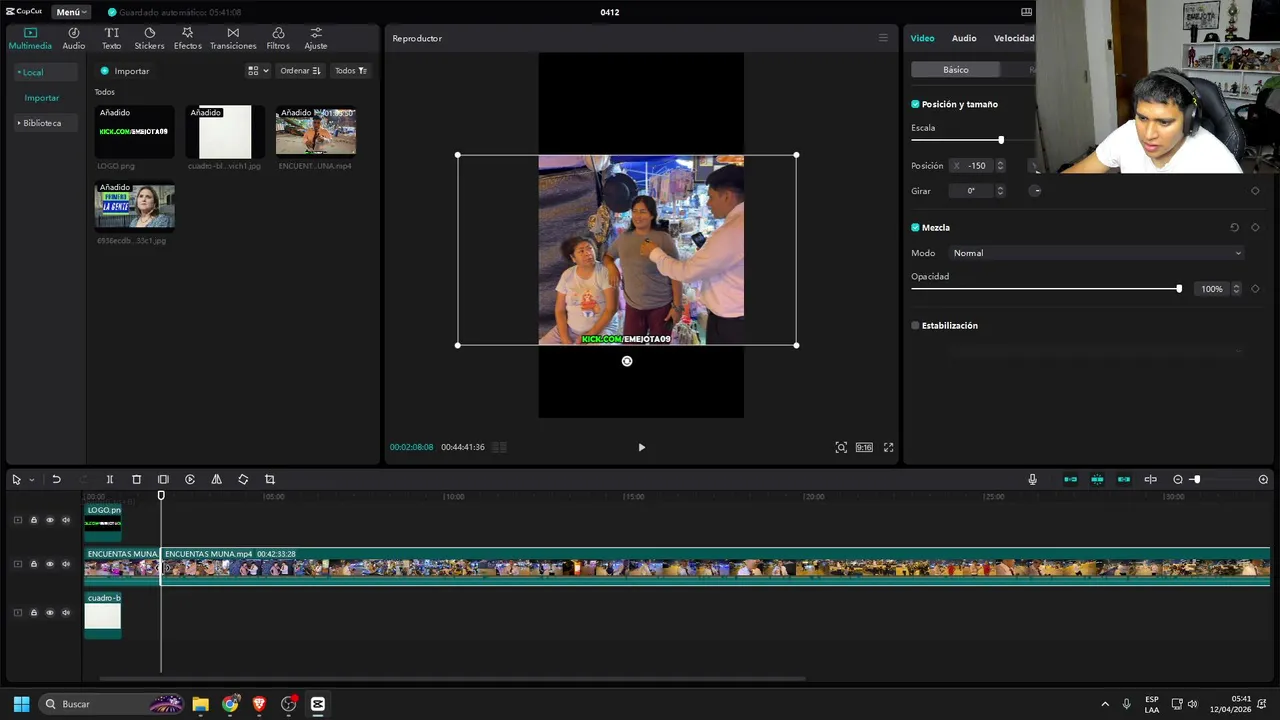Expand the Local media section

(x=45, y=72)
